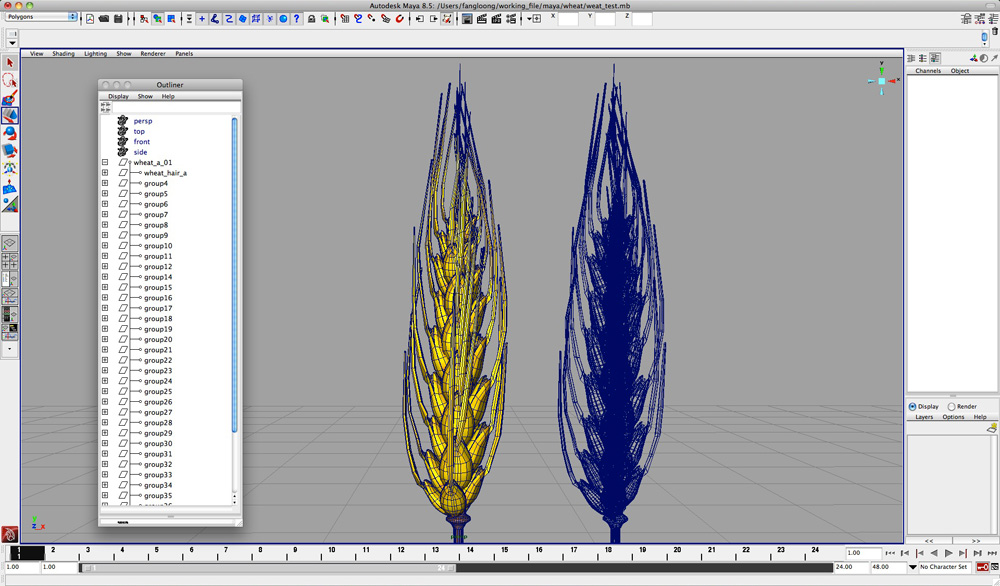Select the arrow Select tool
Screen dimensions: 1000x586
coord(10,63)
